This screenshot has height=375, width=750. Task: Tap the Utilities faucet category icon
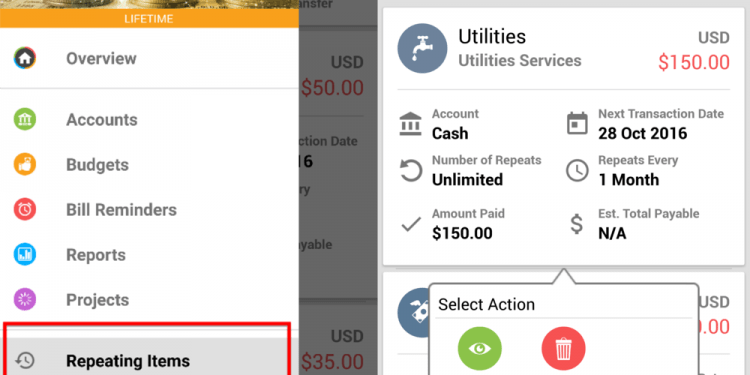click(x=422, y=48)
